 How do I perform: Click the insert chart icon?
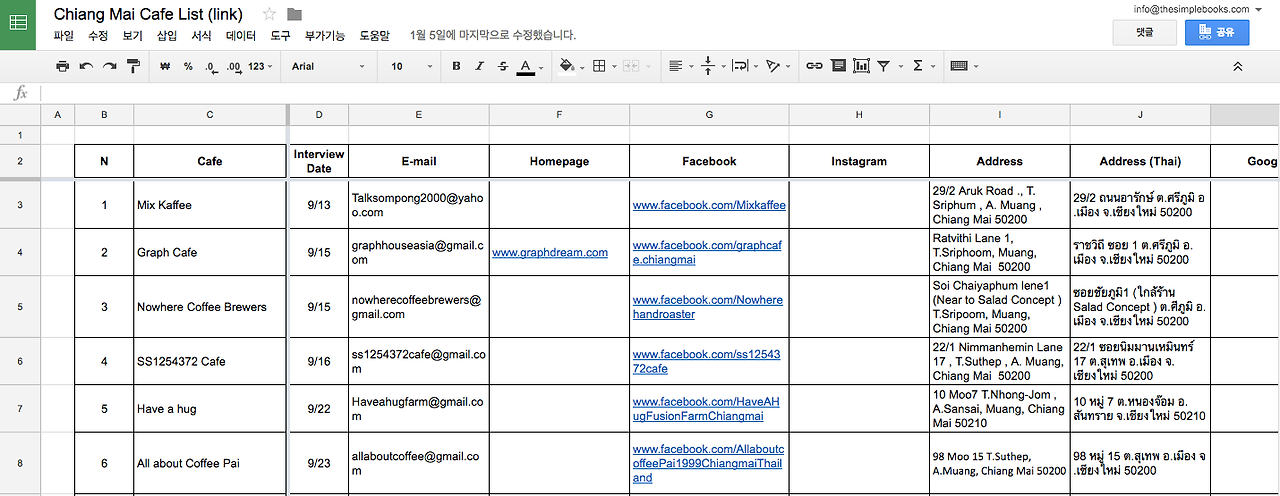coord(861,66)
